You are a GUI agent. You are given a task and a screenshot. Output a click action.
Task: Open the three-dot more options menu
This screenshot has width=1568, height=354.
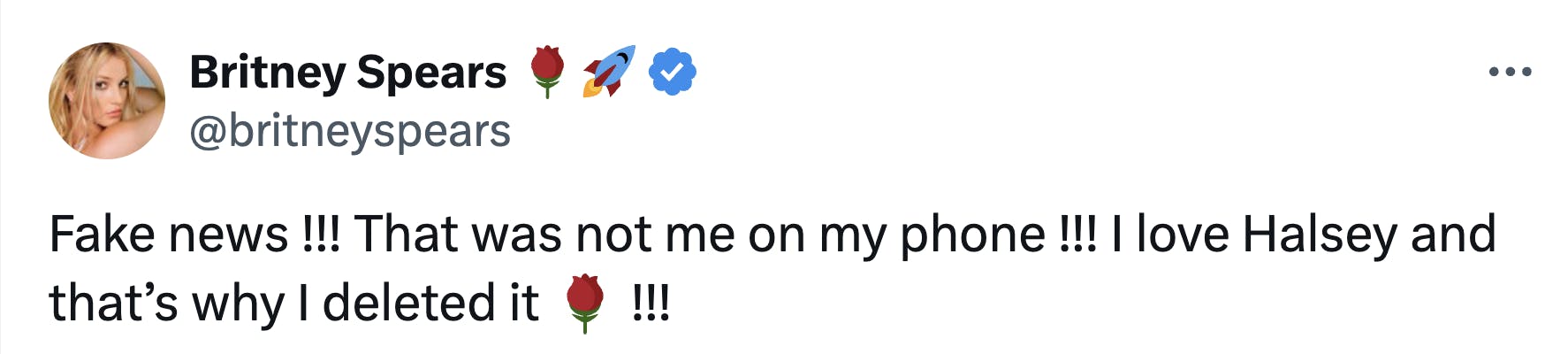[1510, 72]
